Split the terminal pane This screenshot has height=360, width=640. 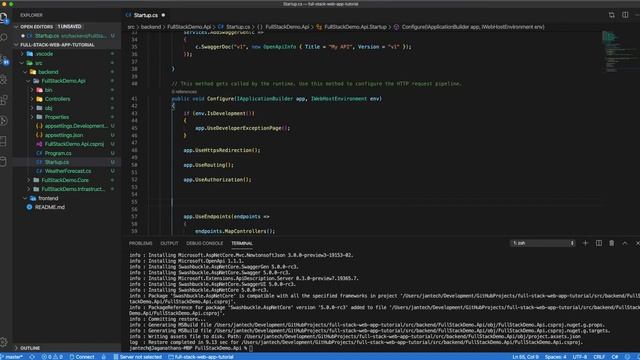(x=598, y=243)
